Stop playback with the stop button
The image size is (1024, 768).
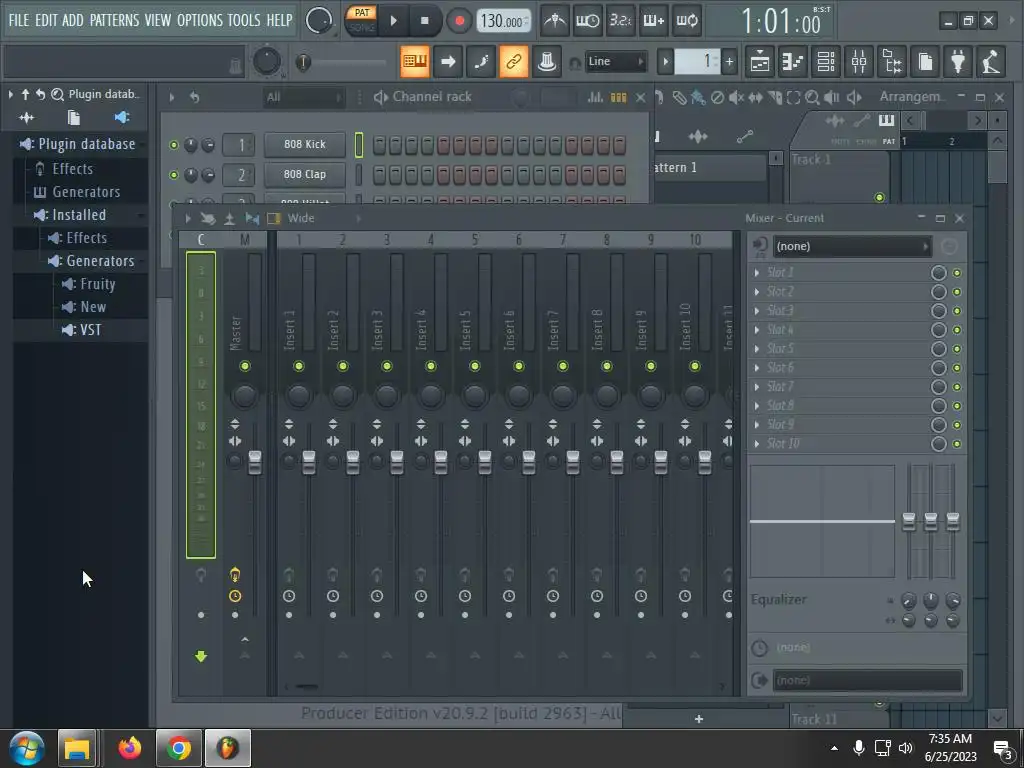(x=424, y=21)
